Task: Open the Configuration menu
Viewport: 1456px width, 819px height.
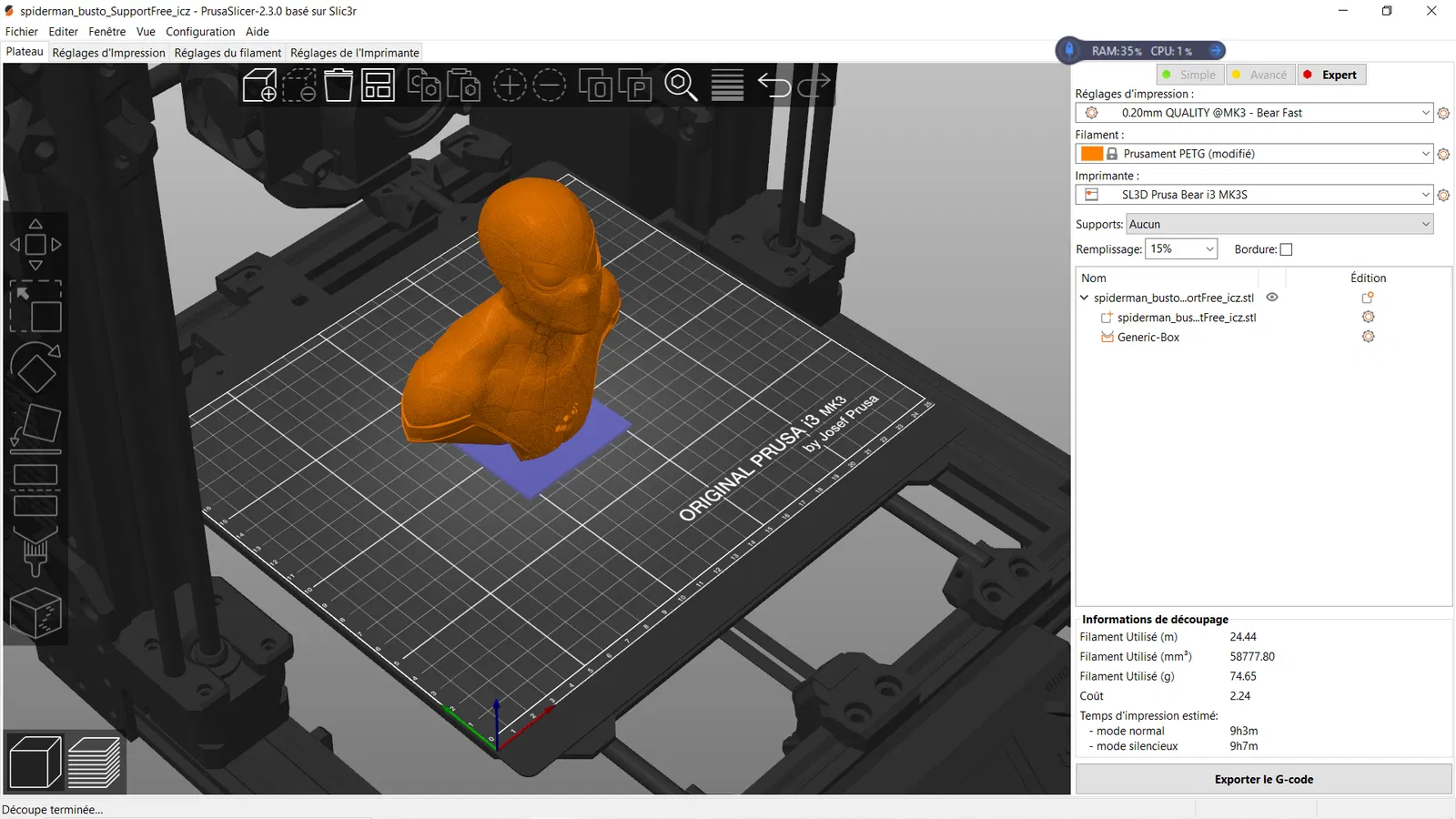Action: tap(200, 32)
